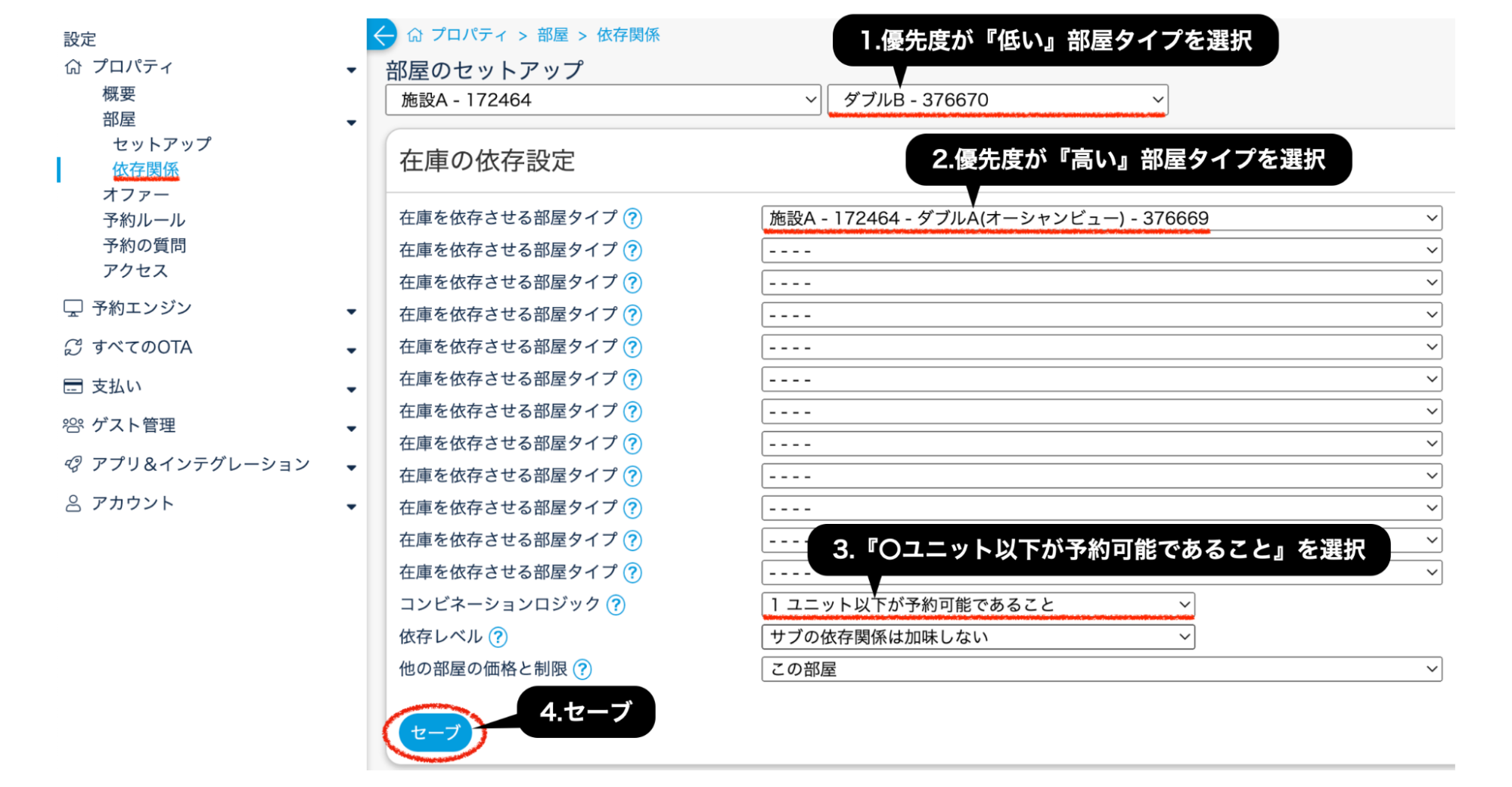This screenshot has height=787, width=1512.
Task: Click the 支払い credit card icon
Action: tap(73, 386)
